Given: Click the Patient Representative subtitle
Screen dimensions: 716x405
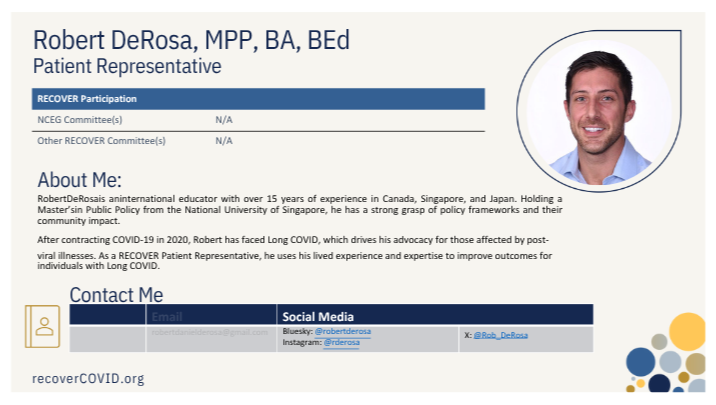Looking at the screenshot, I should [127, 67].
